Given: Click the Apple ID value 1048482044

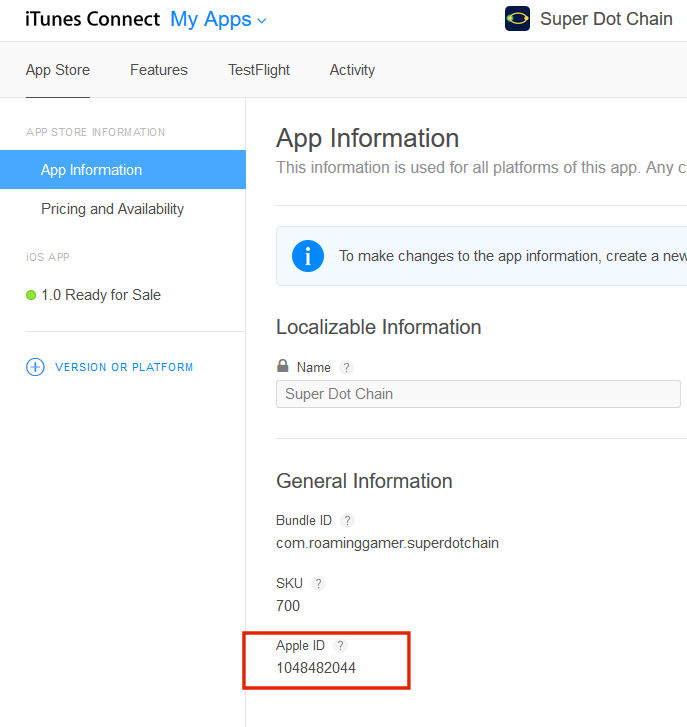Looking at the screenshot, I should click(316, 668).
